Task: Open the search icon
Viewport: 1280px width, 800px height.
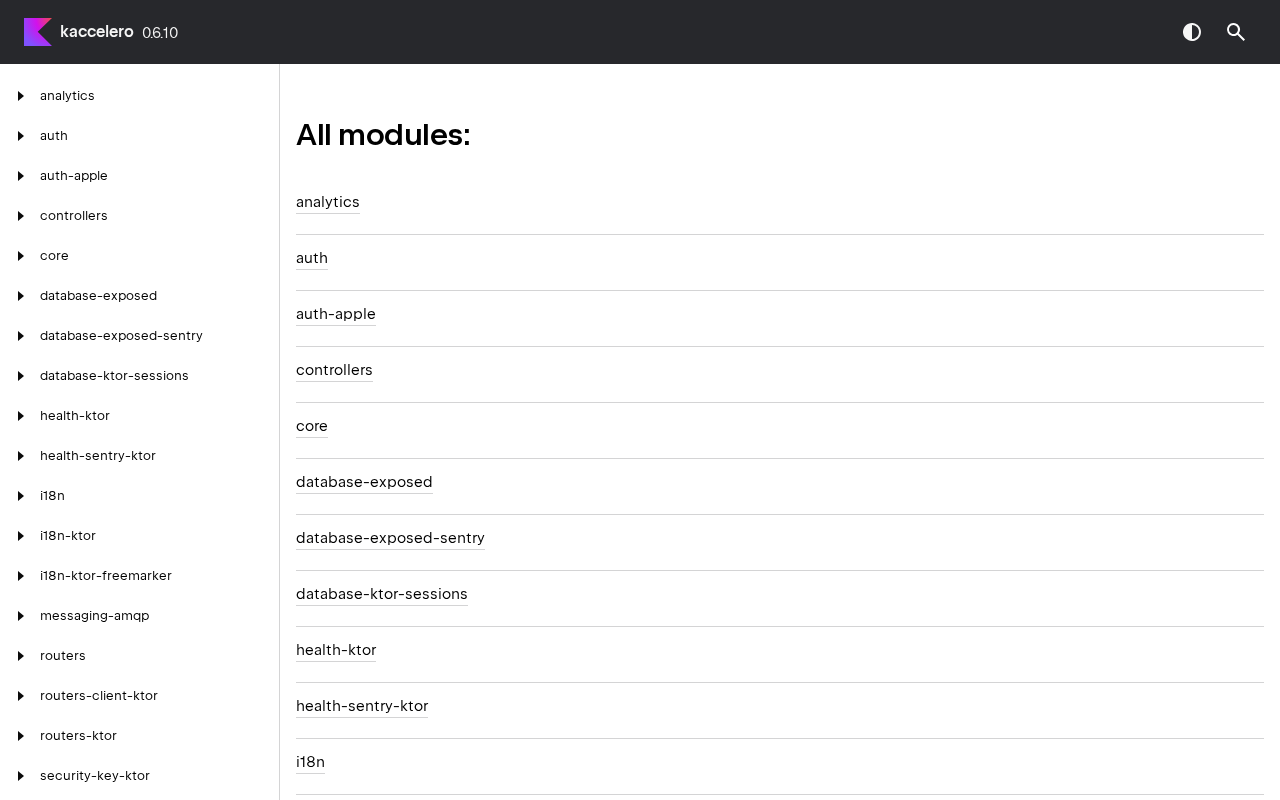Action: pyautogui.click(x=1236, y=32)
